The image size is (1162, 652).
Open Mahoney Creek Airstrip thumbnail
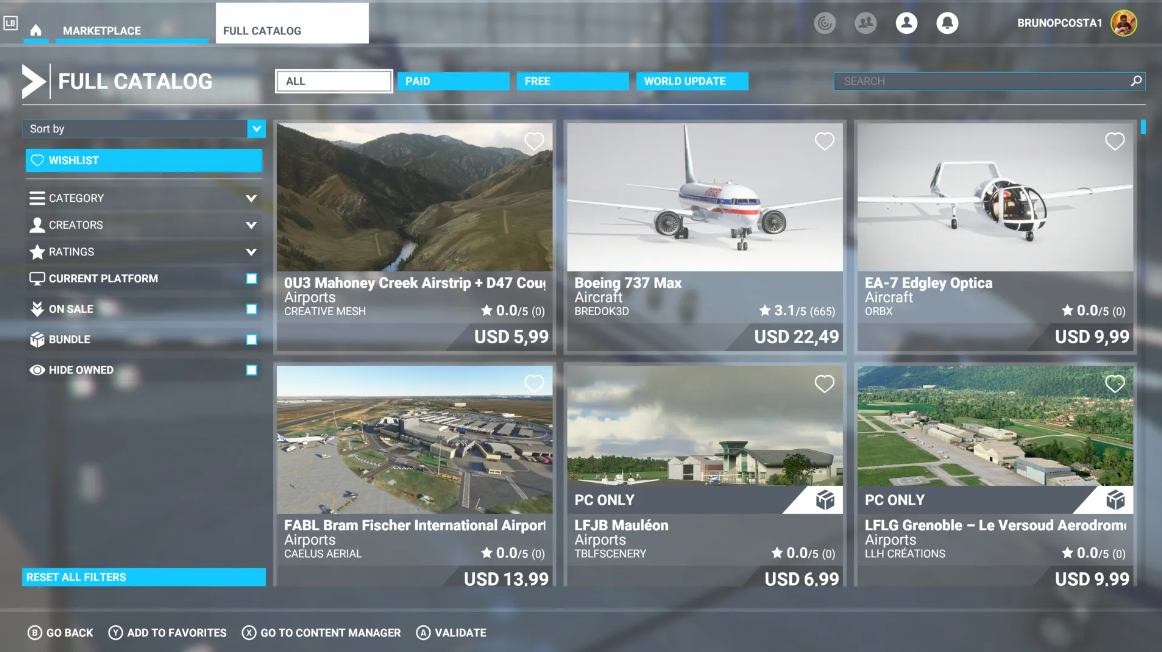click(414, 197)
